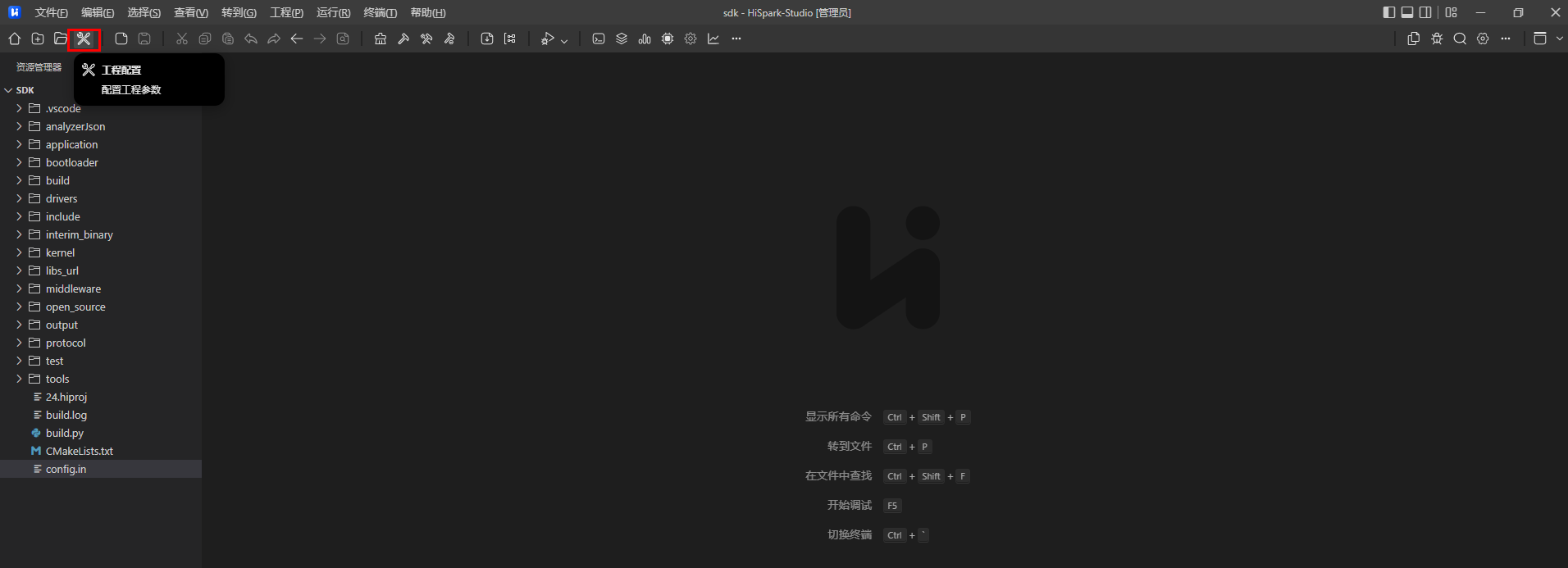
Task: Click the crossed hammers rebuild icon
Action: click(426, 39)
